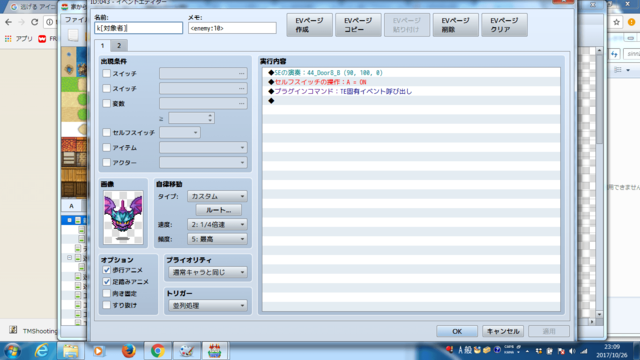Open the IME language bar help icon
Screen dimensions: 640x360
coord(497,350)
